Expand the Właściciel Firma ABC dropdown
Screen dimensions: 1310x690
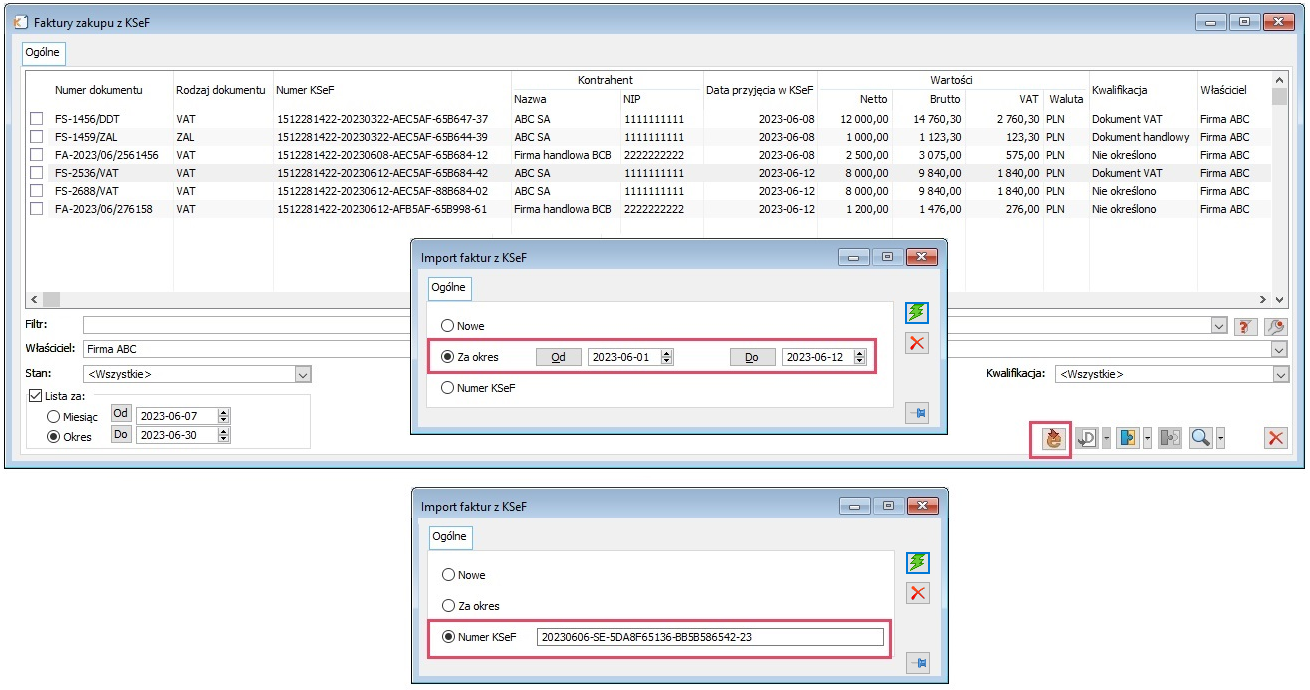(x=1279, y=349)
